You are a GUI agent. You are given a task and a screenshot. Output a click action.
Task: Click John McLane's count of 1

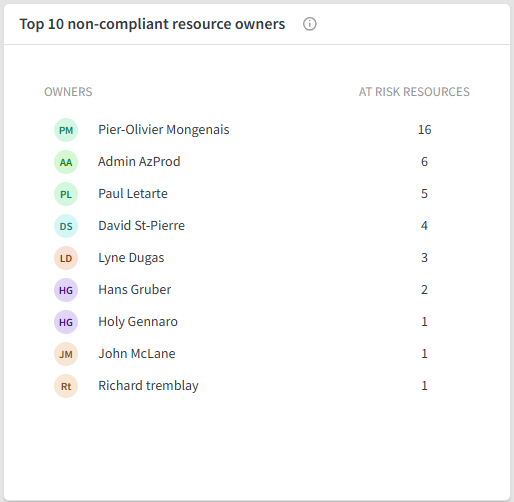tap(424, 354)
